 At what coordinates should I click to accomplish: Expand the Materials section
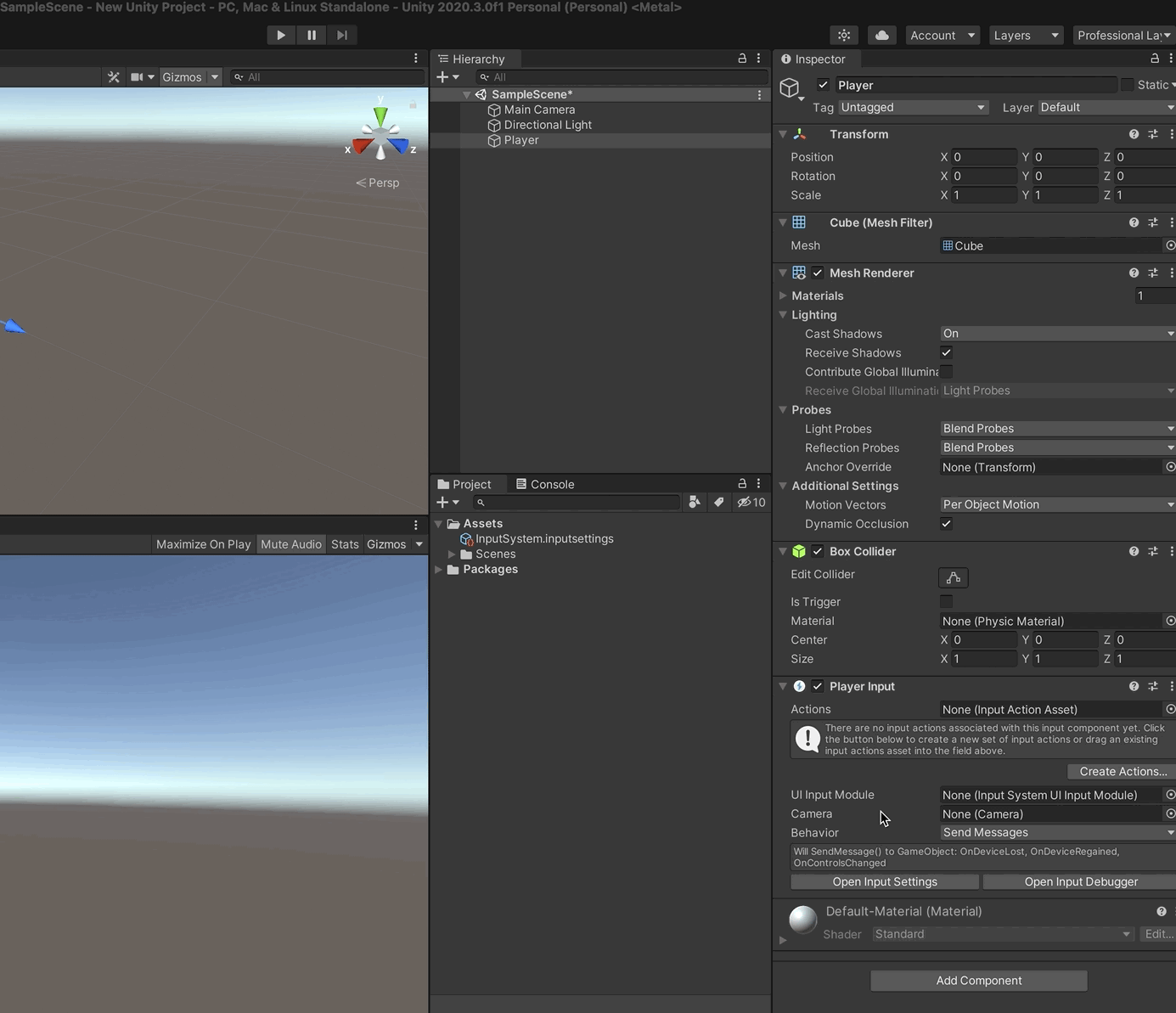click(x=783, y=295)
